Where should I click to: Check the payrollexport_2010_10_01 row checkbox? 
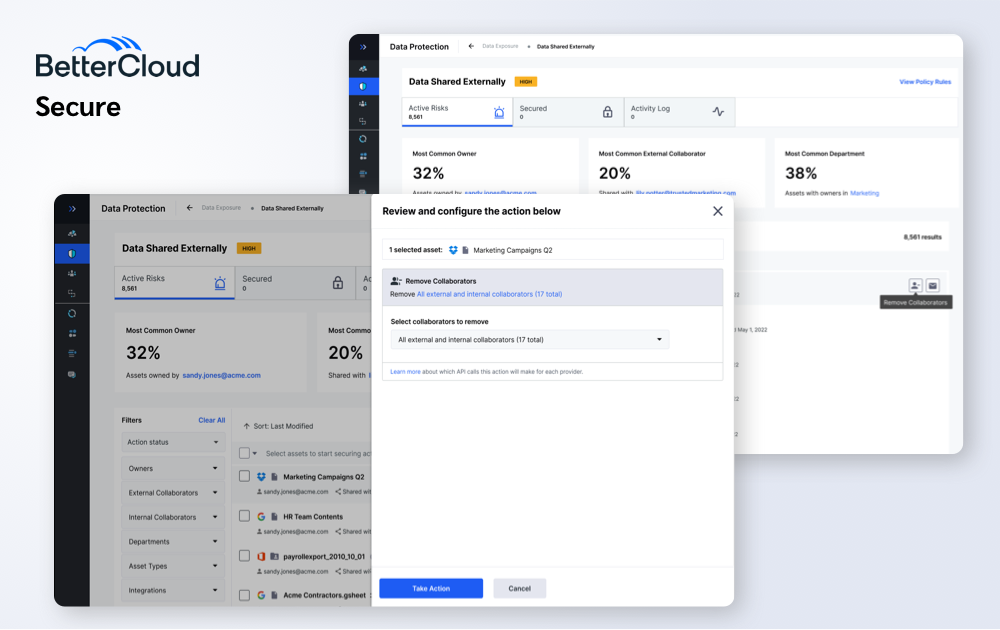click(x=244, y=556)
